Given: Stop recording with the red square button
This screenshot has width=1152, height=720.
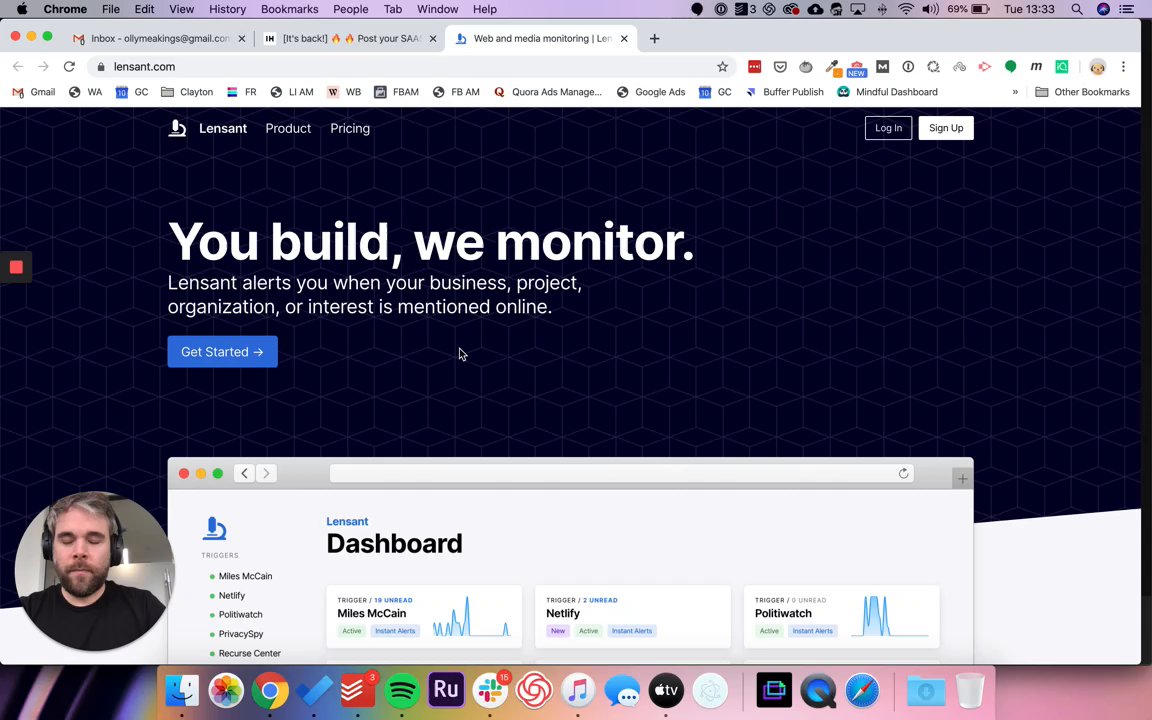Looking at the screenshot, I should point(16,267).
